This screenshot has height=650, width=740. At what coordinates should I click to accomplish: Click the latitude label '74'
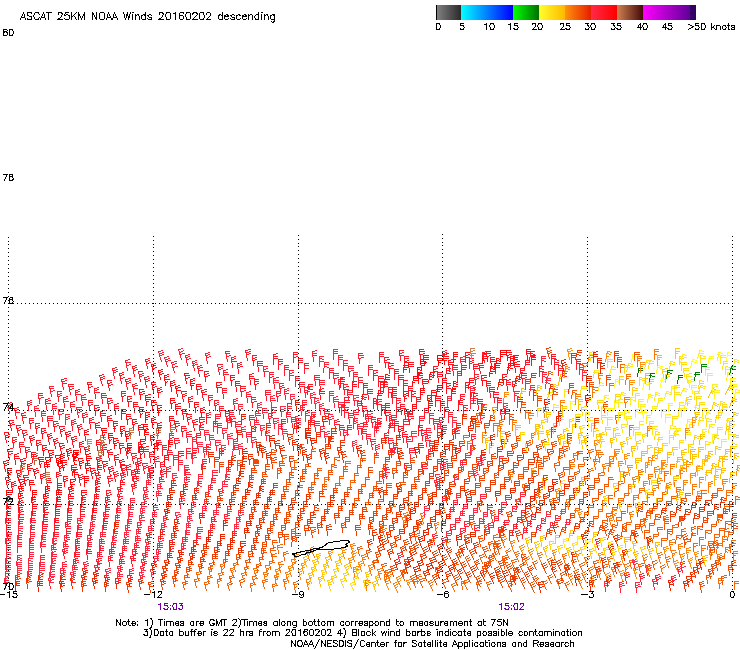[8, 406]
